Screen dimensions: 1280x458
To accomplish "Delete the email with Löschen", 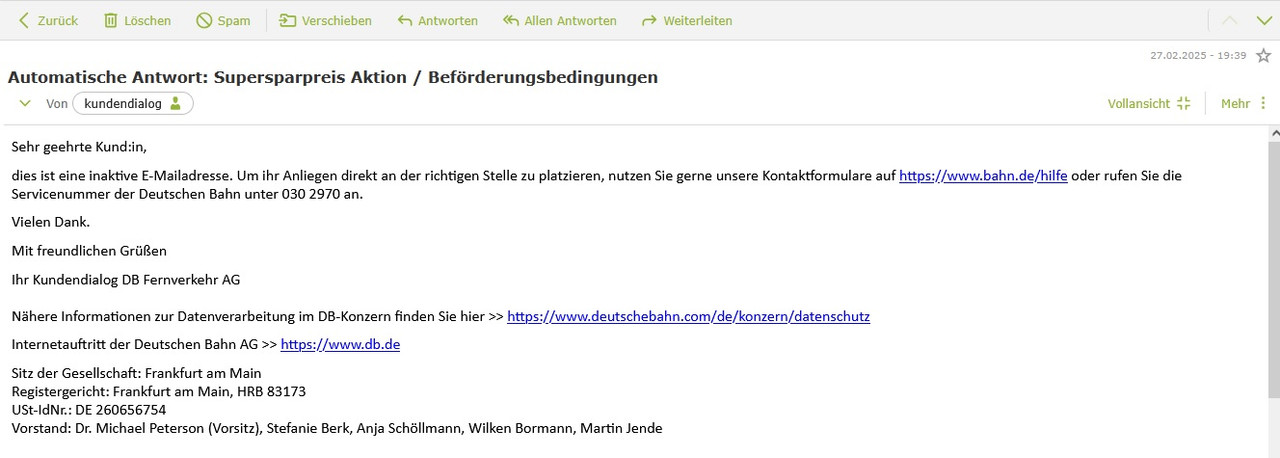I will (x=137, y=20).
